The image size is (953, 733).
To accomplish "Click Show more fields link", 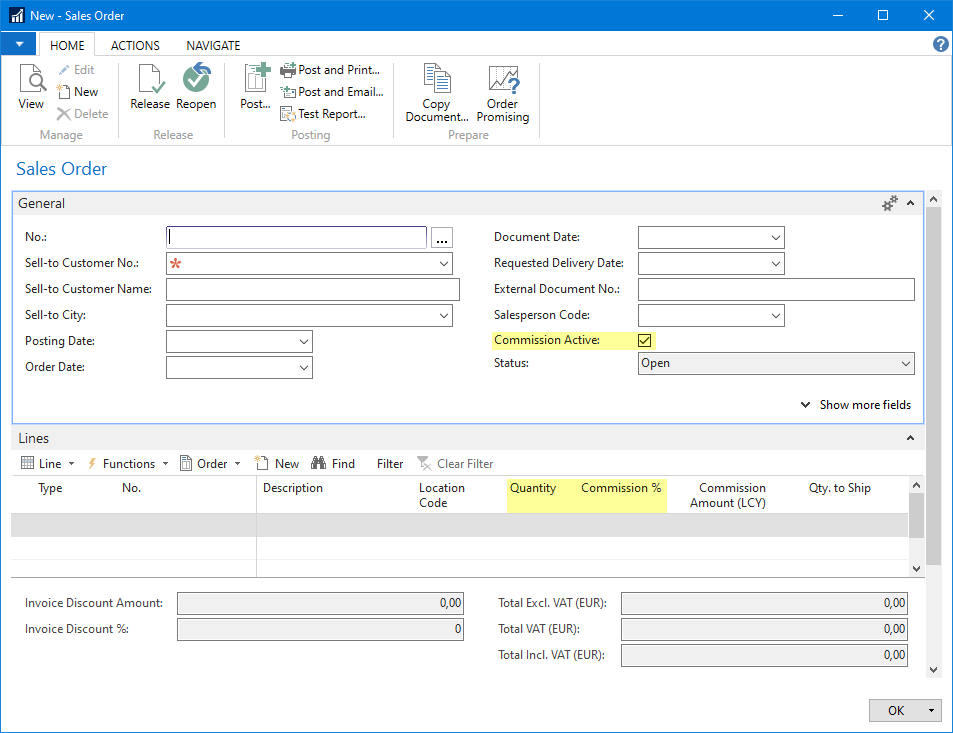I will click(857, 405).
